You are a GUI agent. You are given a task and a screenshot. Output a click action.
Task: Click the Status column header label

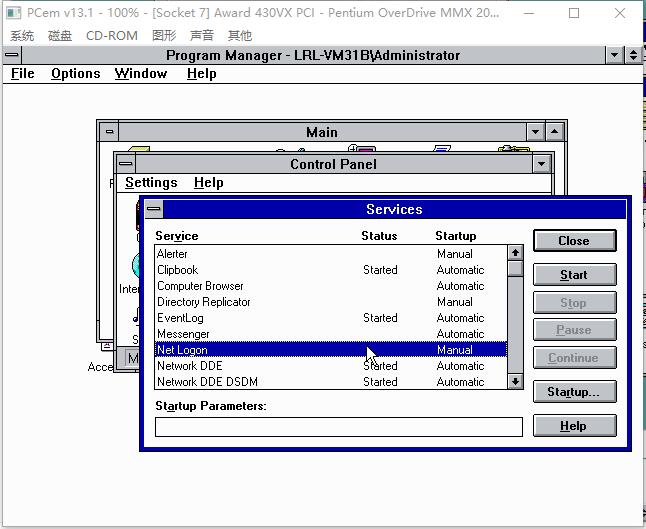[x=379, y=236]
